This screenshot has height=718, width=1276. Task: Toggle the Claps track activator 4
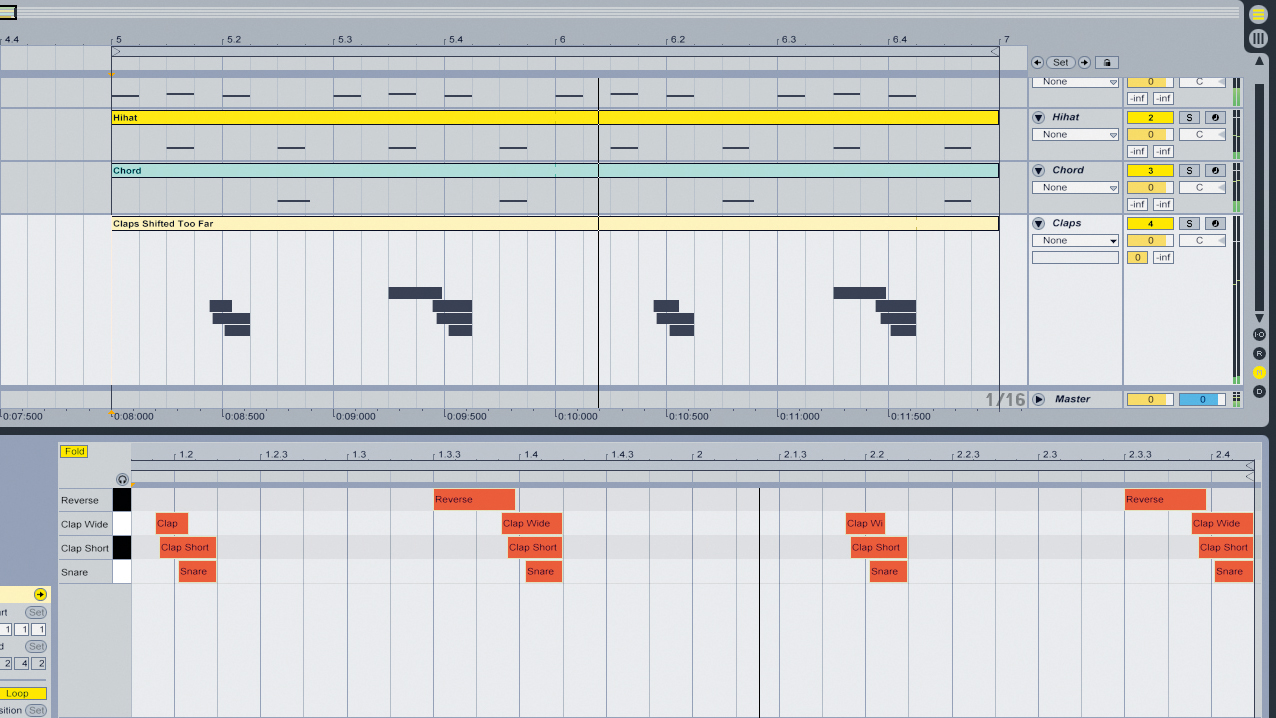pyautogui.click(x=1151, y=223)
